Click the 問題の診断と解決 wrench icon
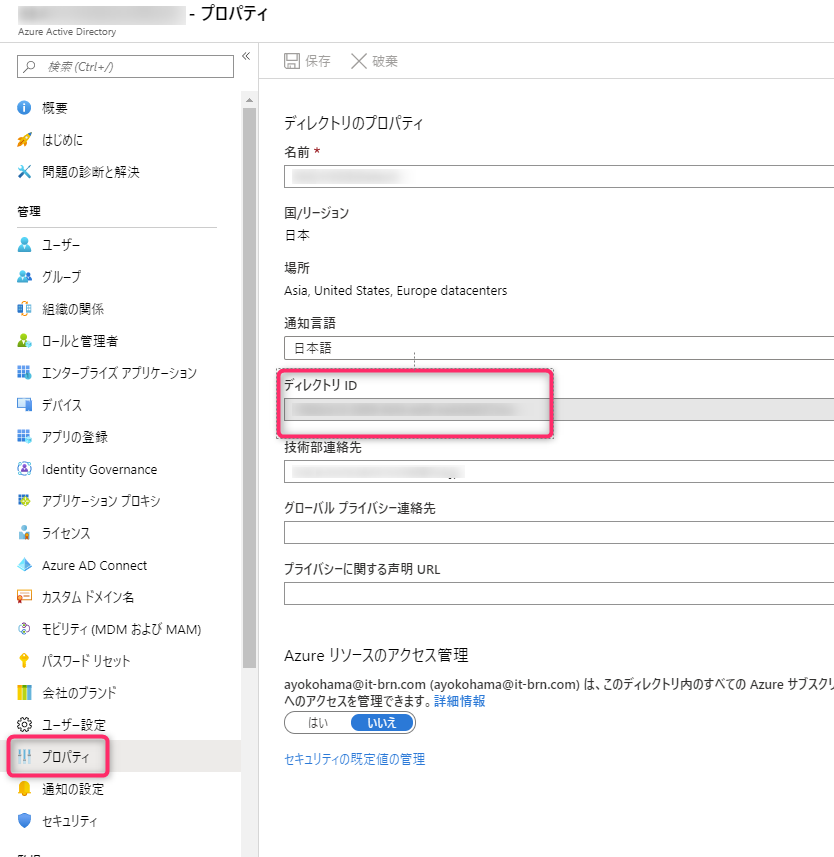The height and width of the screenshot is (857, 834). point(24,172)
